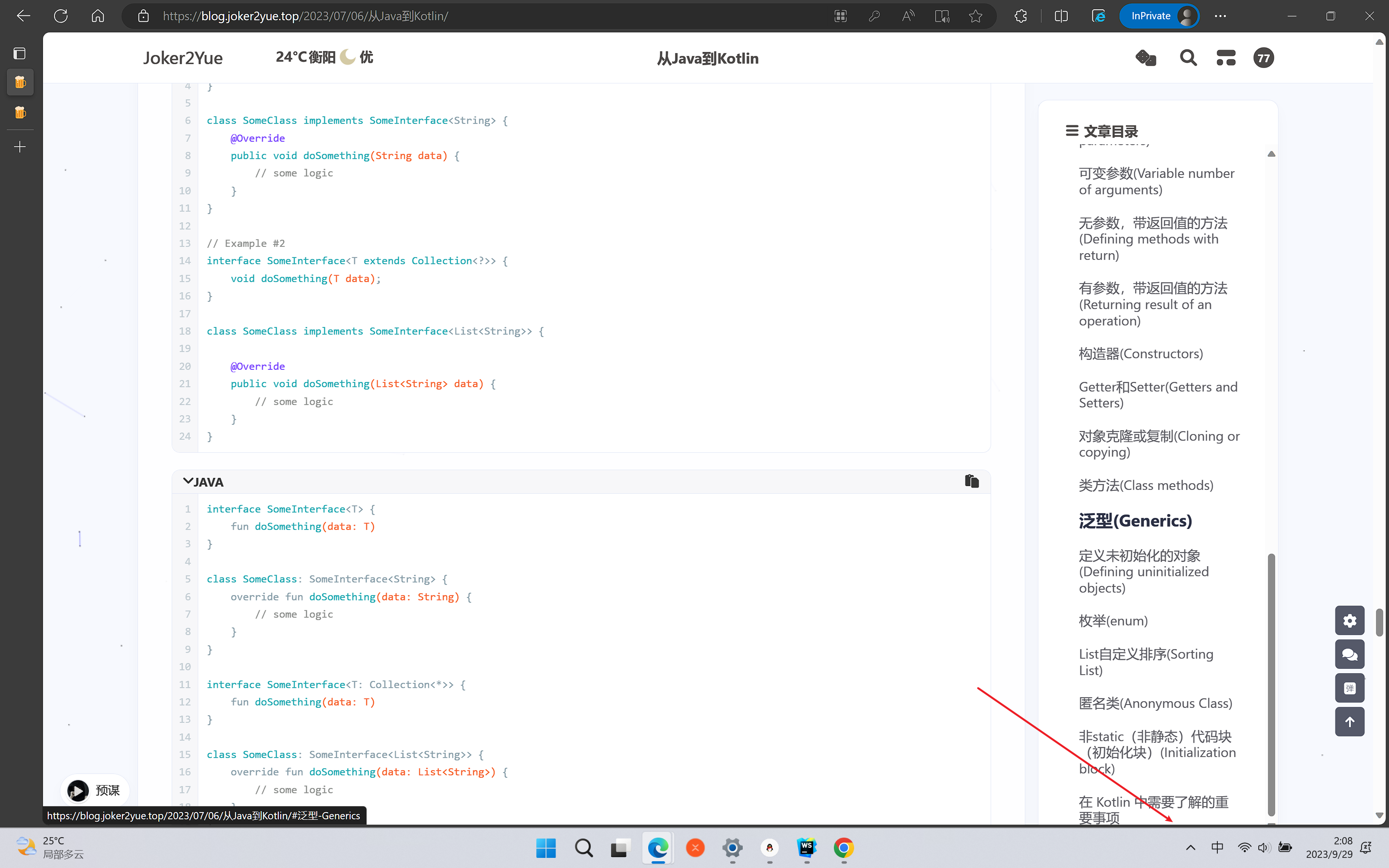Open the blog search icon
The height and width of the screenshot is (868, 1389).
[1187, 57]
